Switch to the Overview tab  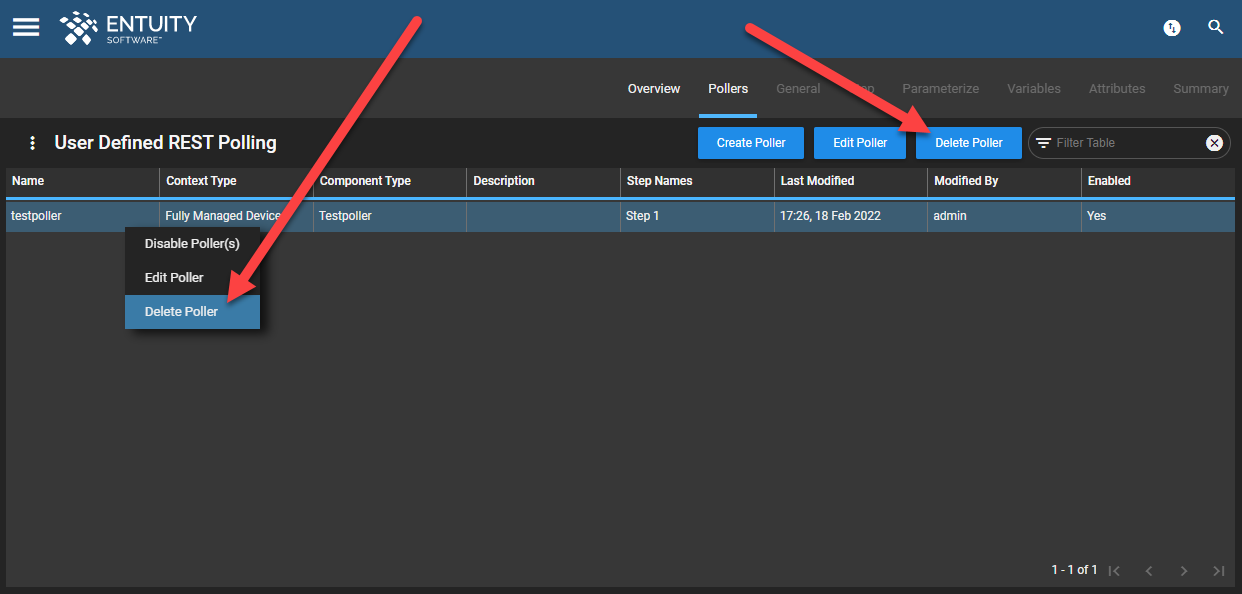(653, 88)
